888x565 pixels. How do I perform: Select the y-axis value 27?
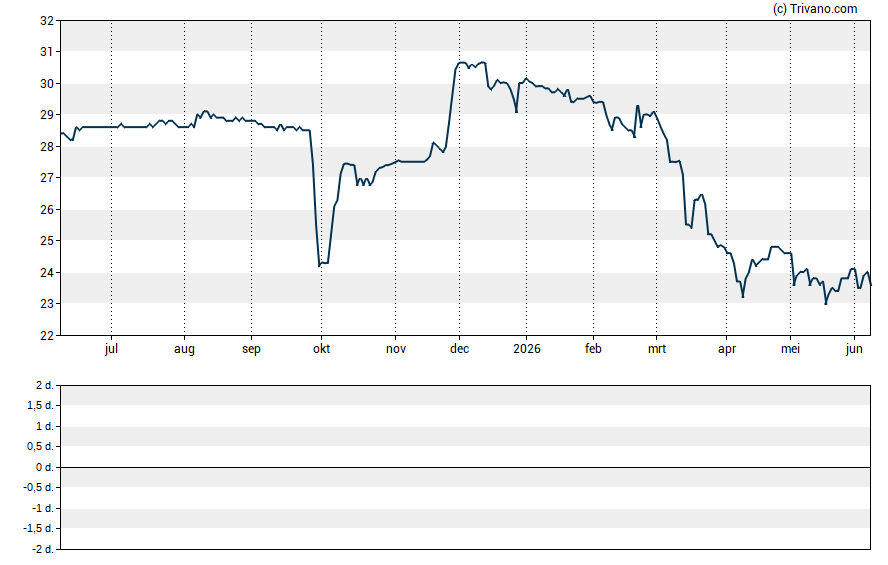[47, 178]
